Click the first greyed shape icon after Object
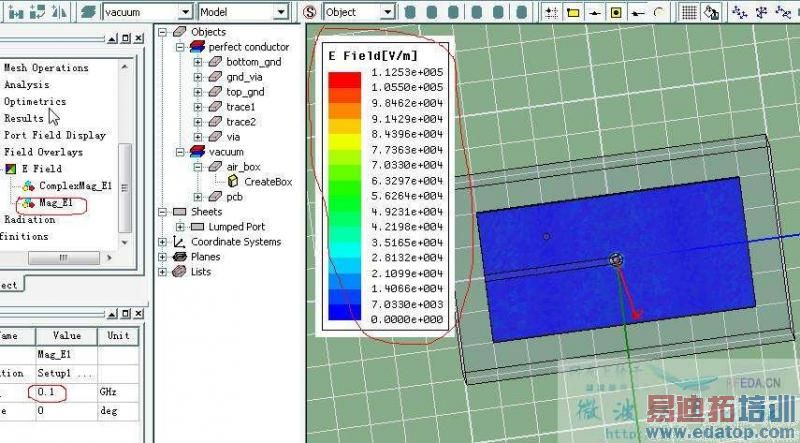 point(410,12)
